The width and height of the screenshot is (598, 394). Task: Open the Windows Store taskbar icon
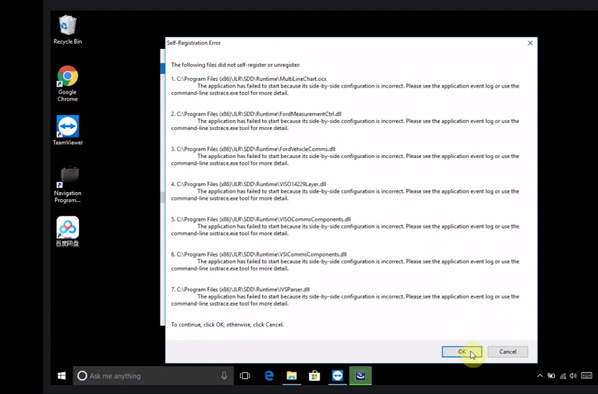(314, 376)
